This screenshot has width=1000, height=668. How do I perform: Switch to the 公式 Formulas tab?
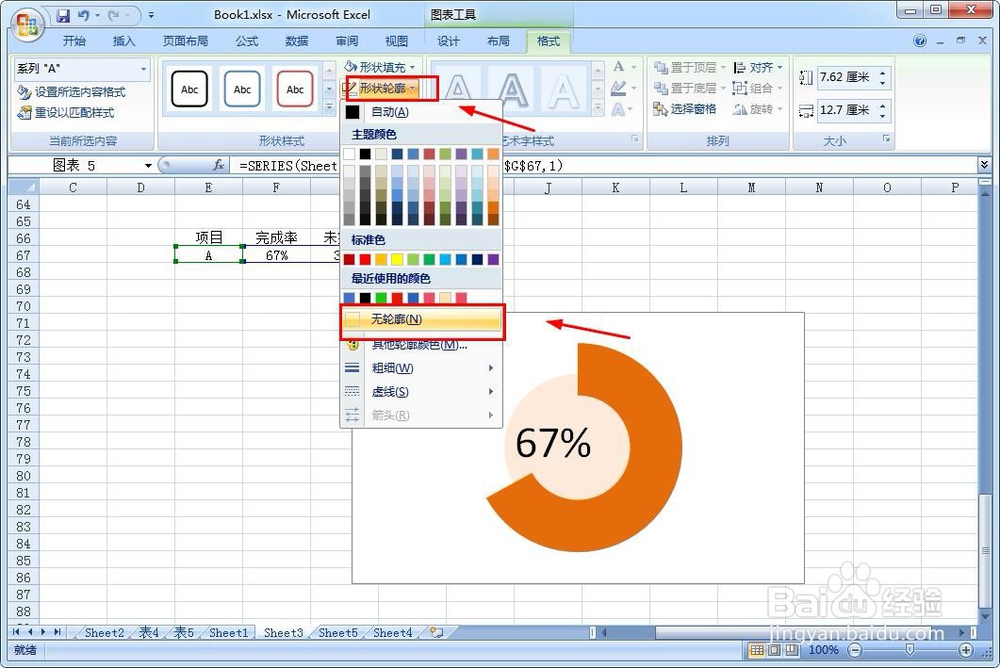(247, 41)
